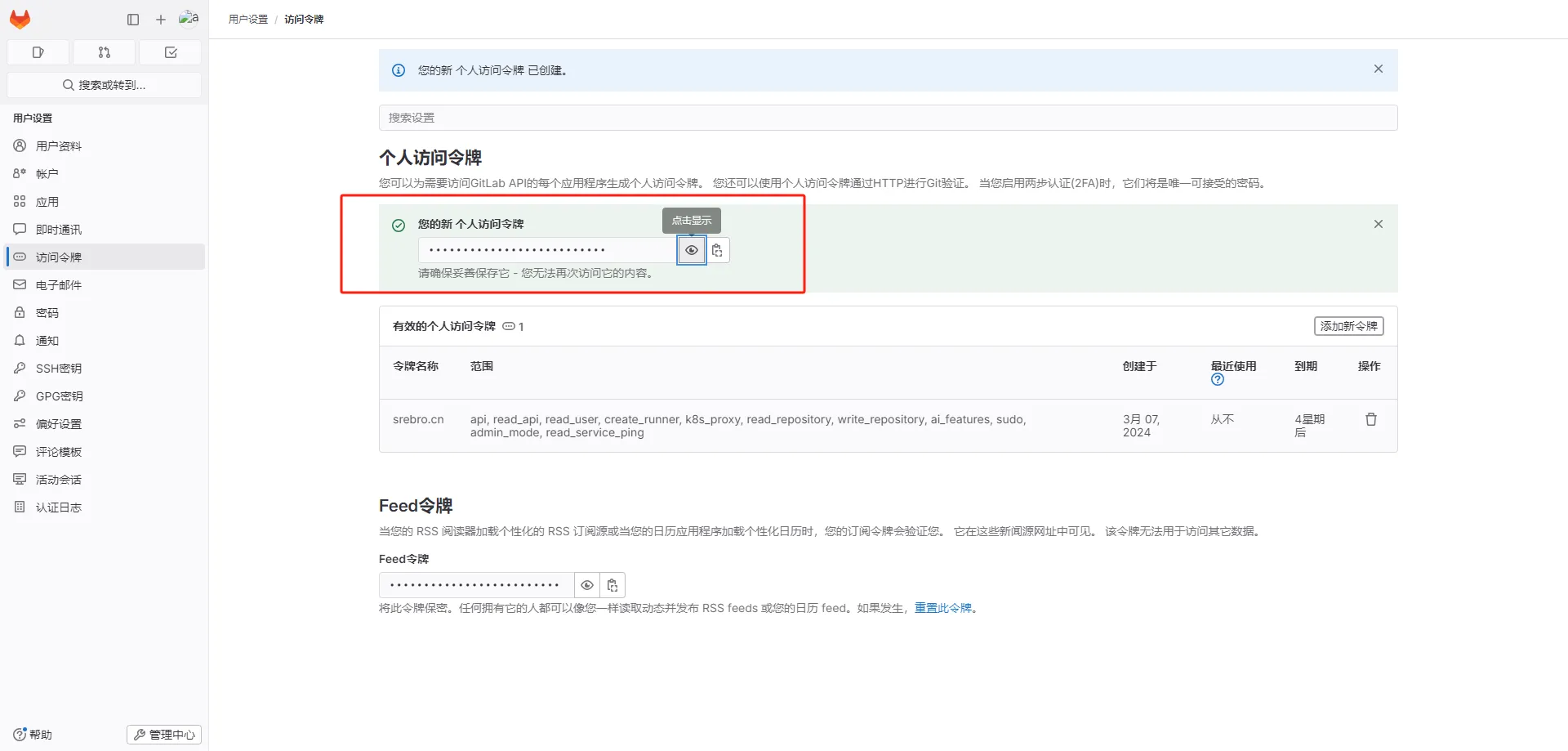
Task: Select 即时通讯 in sidebar
Action: (105, 230)
